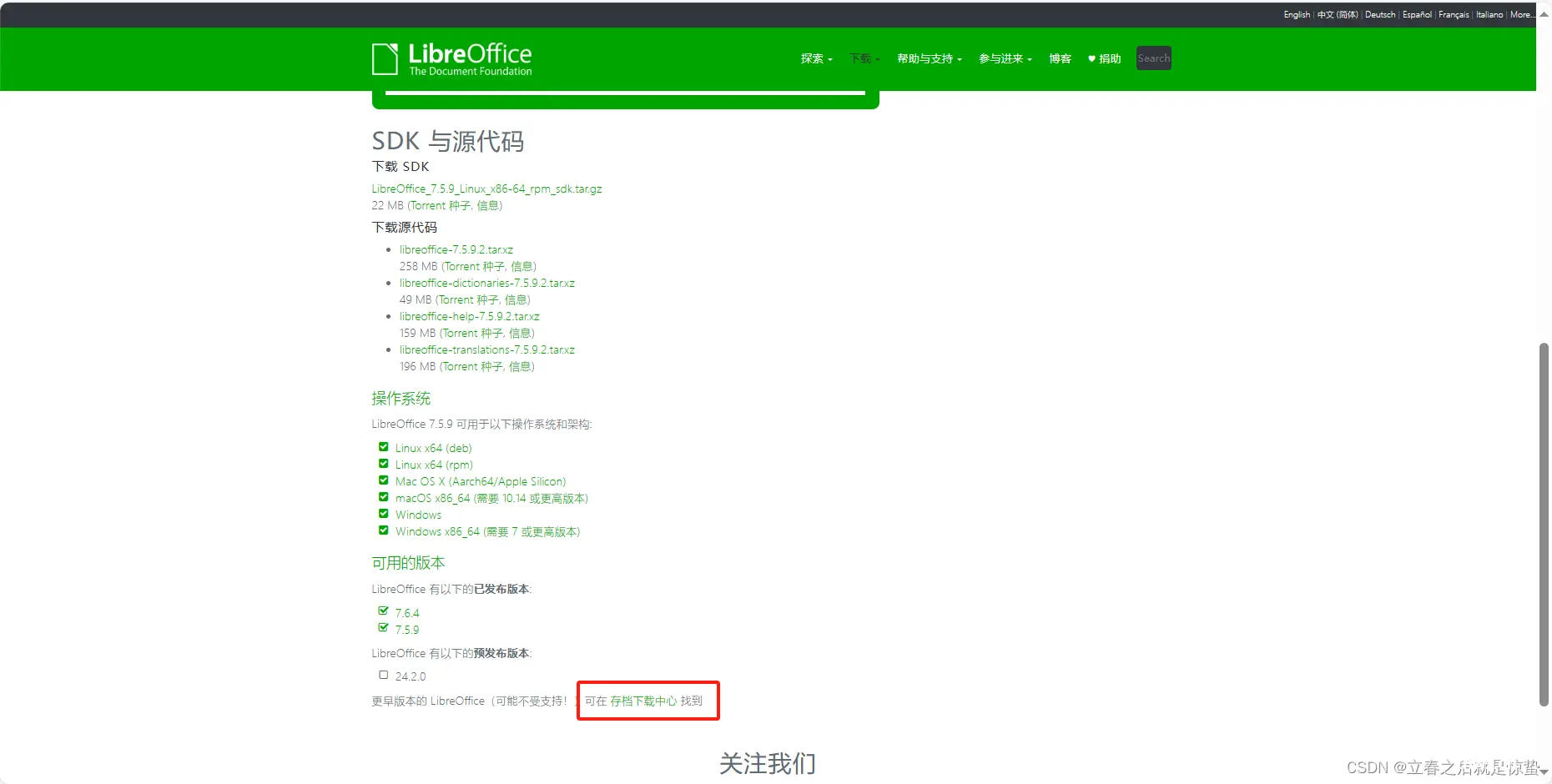This screenshot has width=1552, height=784.
Task: Choose released version 7.5.9
Action: [407, 630]
